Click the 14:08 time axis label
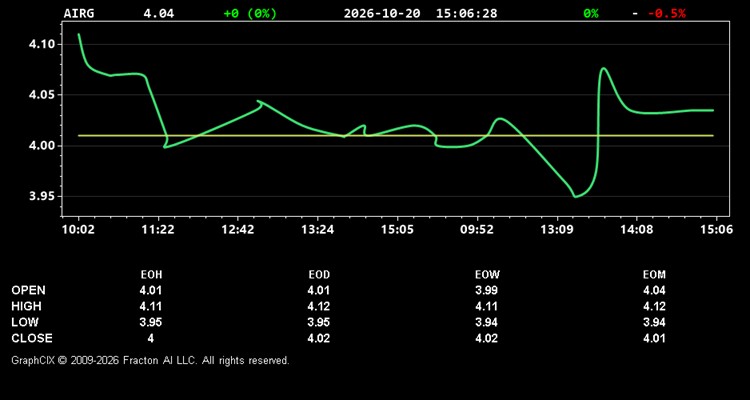The height and width of the screenshot is (400, 750). coord(637,230)
